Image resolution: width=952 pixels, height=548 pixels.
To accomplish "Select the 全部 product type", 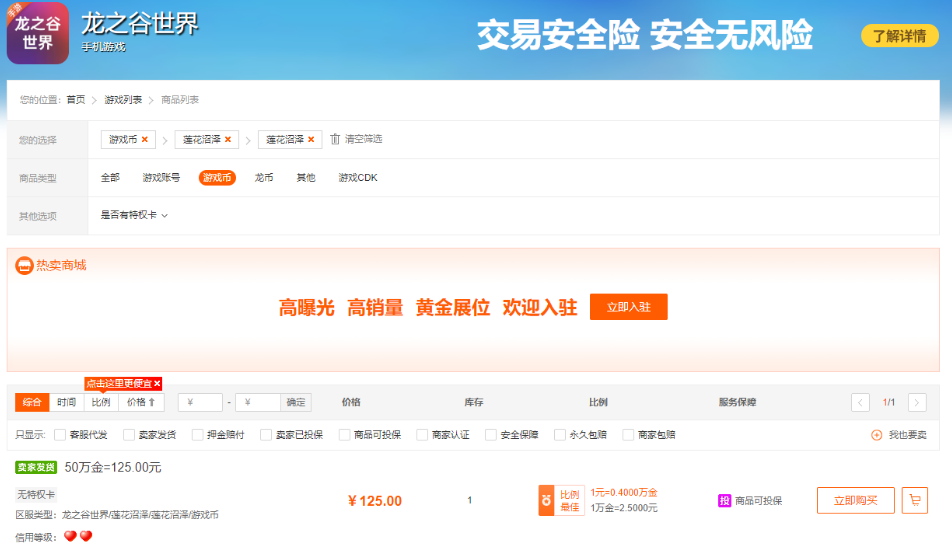I will [x=110, y=178].
